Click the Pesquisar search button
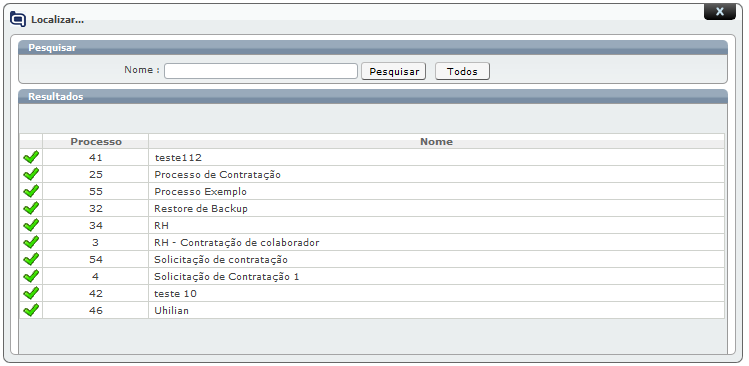The image size is (749, 366). [394, 71]
